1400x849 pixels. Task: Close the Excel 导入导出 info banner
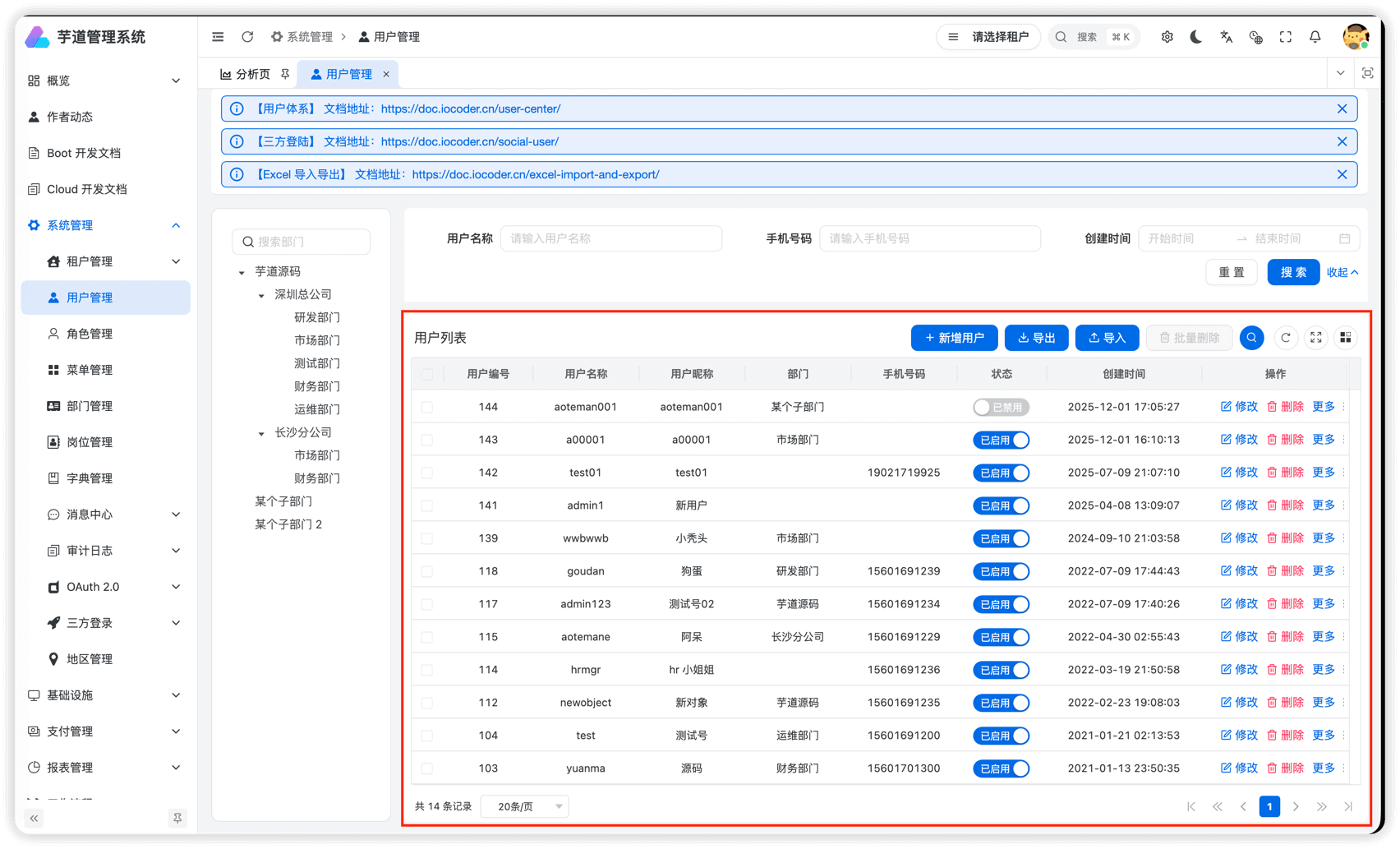(x=1342, y=174)
